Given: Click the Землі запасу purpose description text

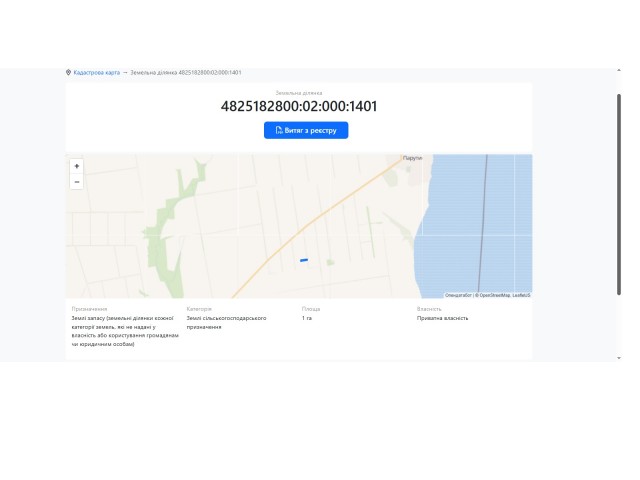Looking at the screenshot, I should coord(125,331).
